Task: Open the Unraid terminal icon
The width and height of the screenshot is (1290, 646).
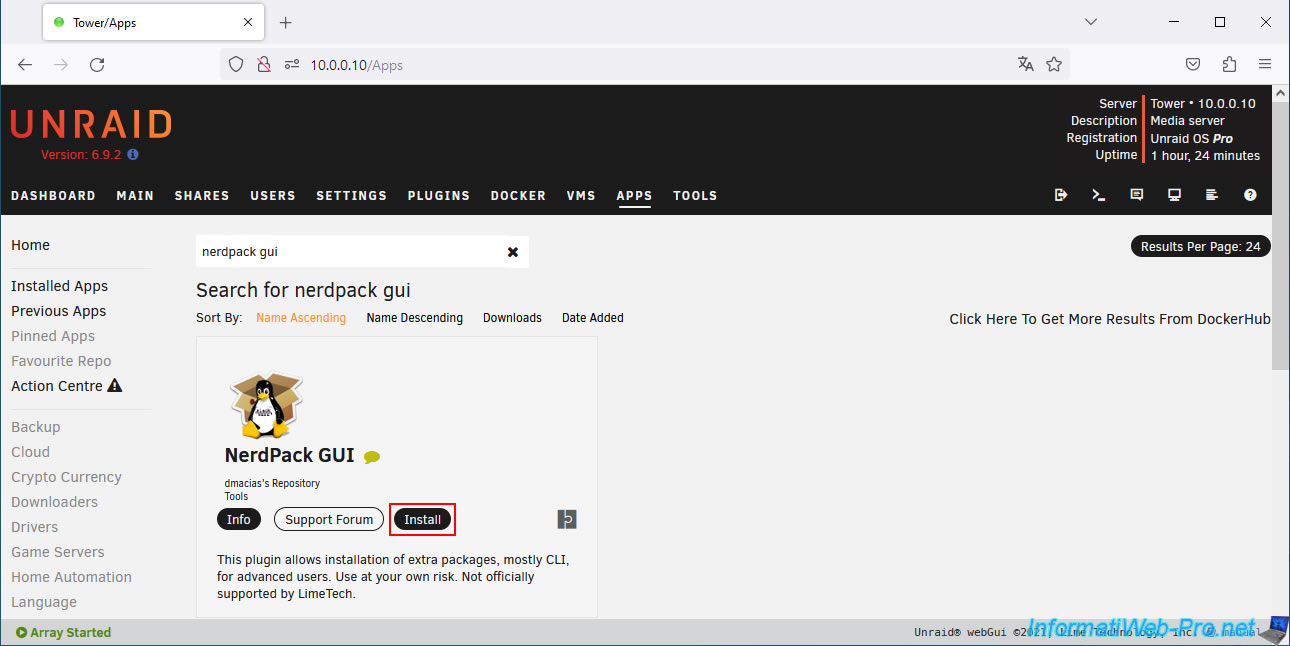Action: (x=1099, y=195)
